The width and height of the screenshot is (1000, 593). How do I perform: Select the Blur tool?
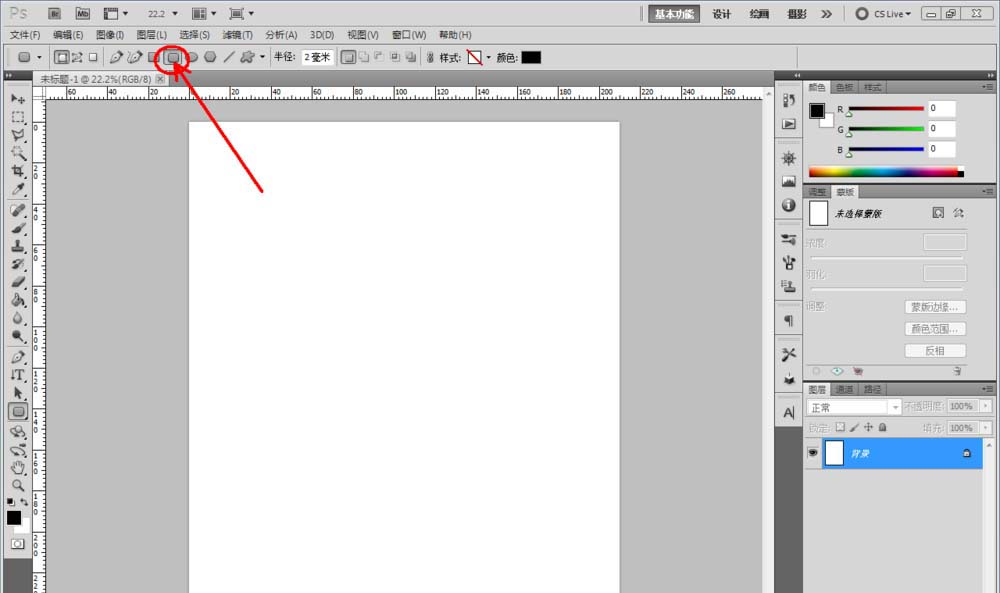pos(18,318)
